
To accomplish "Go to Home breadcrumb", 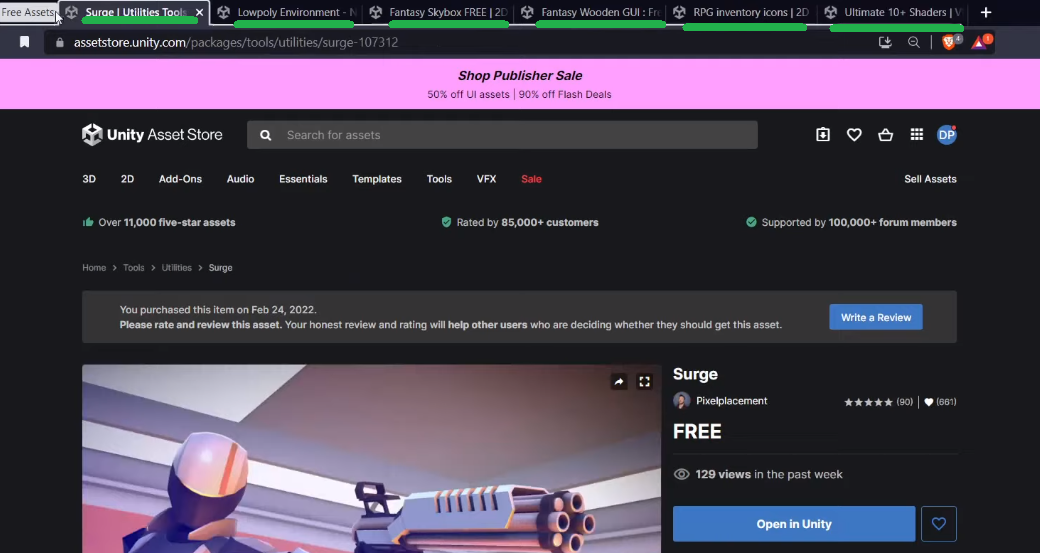I will (x=94, y=268).
